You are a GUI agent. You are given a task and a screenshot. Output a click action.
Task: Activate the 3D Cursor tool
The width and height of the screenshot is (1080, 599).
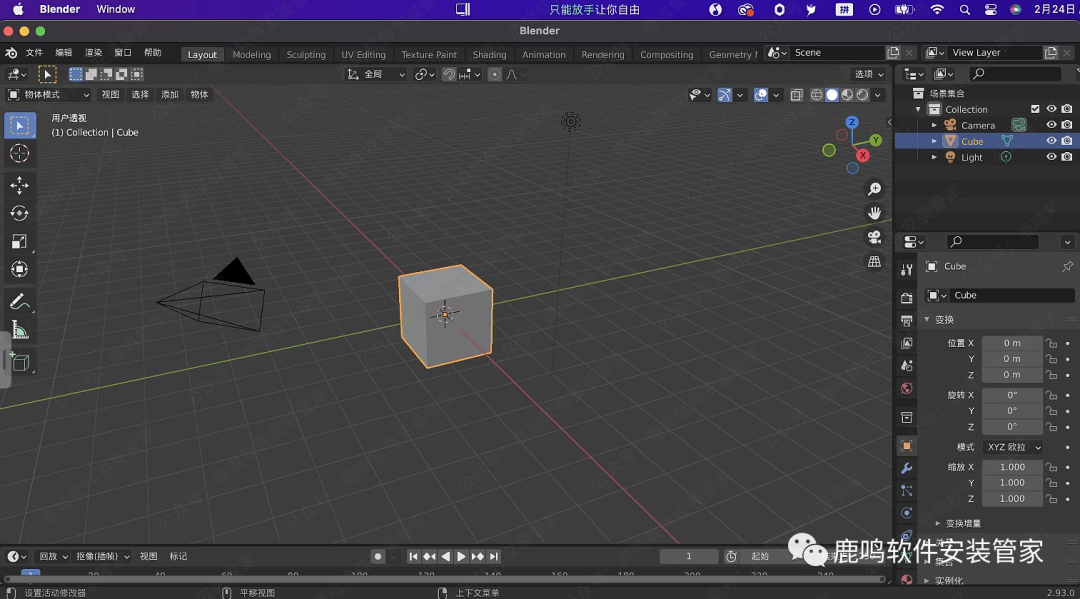19,153
